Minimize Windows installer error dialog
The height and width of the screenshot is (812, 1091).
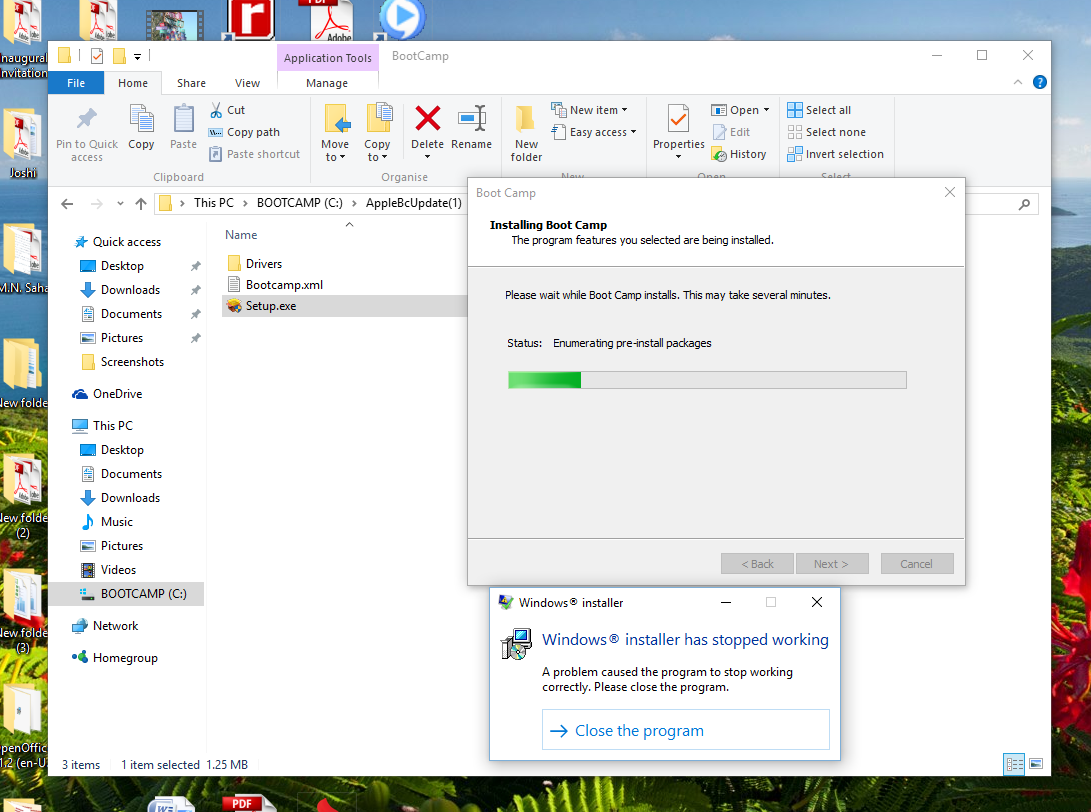tap(726, 602)
